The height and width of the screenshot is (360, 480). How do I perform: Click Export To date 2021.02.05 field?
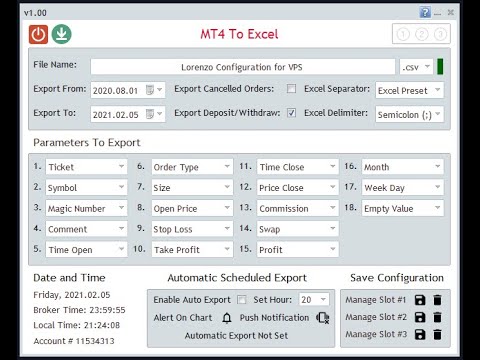click(128, 114)
